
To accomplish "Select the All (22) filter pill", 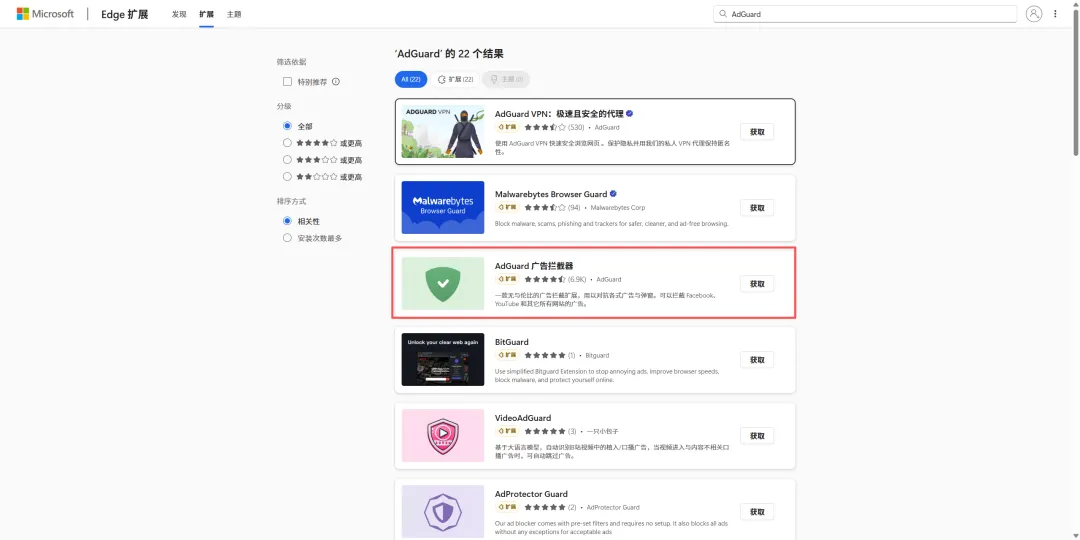I will [411, 79].
